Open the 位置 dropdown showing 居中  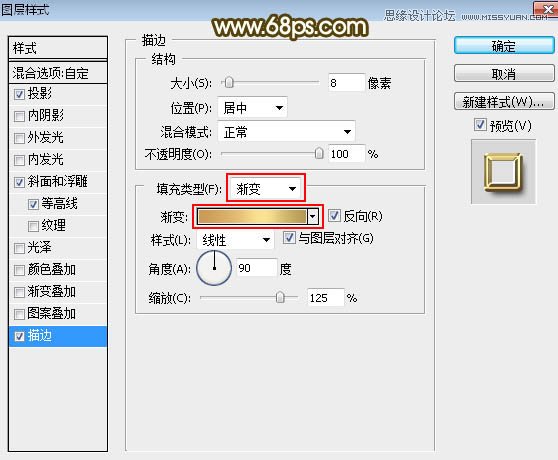coord(252,107)
